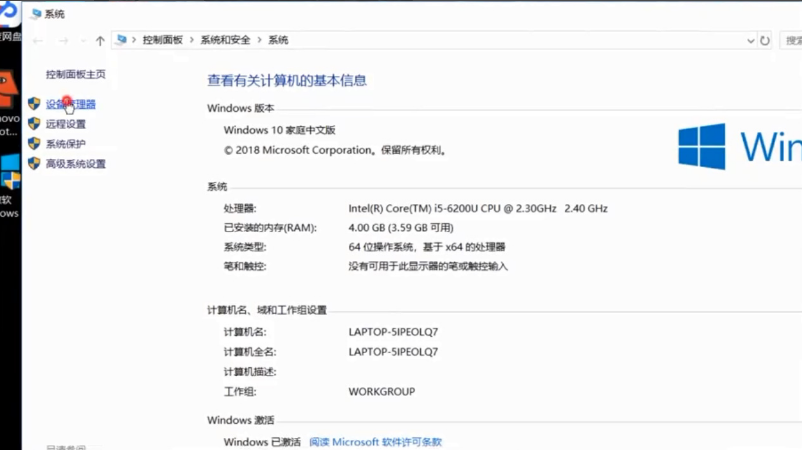Click the Back navigation arrow
Screen dimensions: 802x450
[x=37, y=41]
